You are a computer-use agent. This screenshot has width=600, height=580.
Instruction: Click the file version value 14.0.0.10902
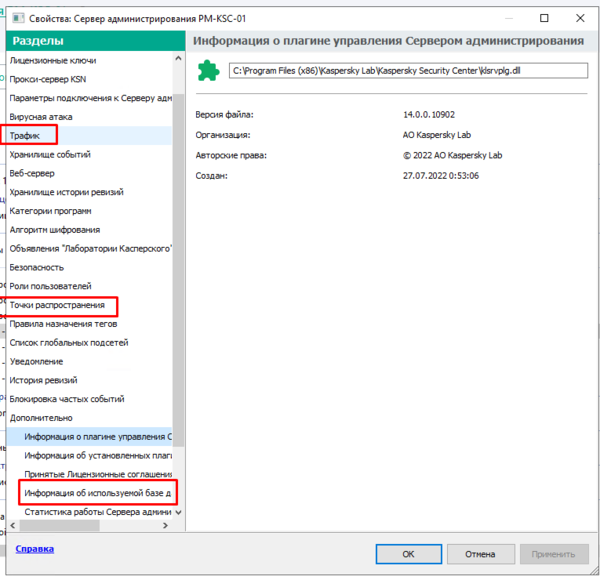point(429,114)
